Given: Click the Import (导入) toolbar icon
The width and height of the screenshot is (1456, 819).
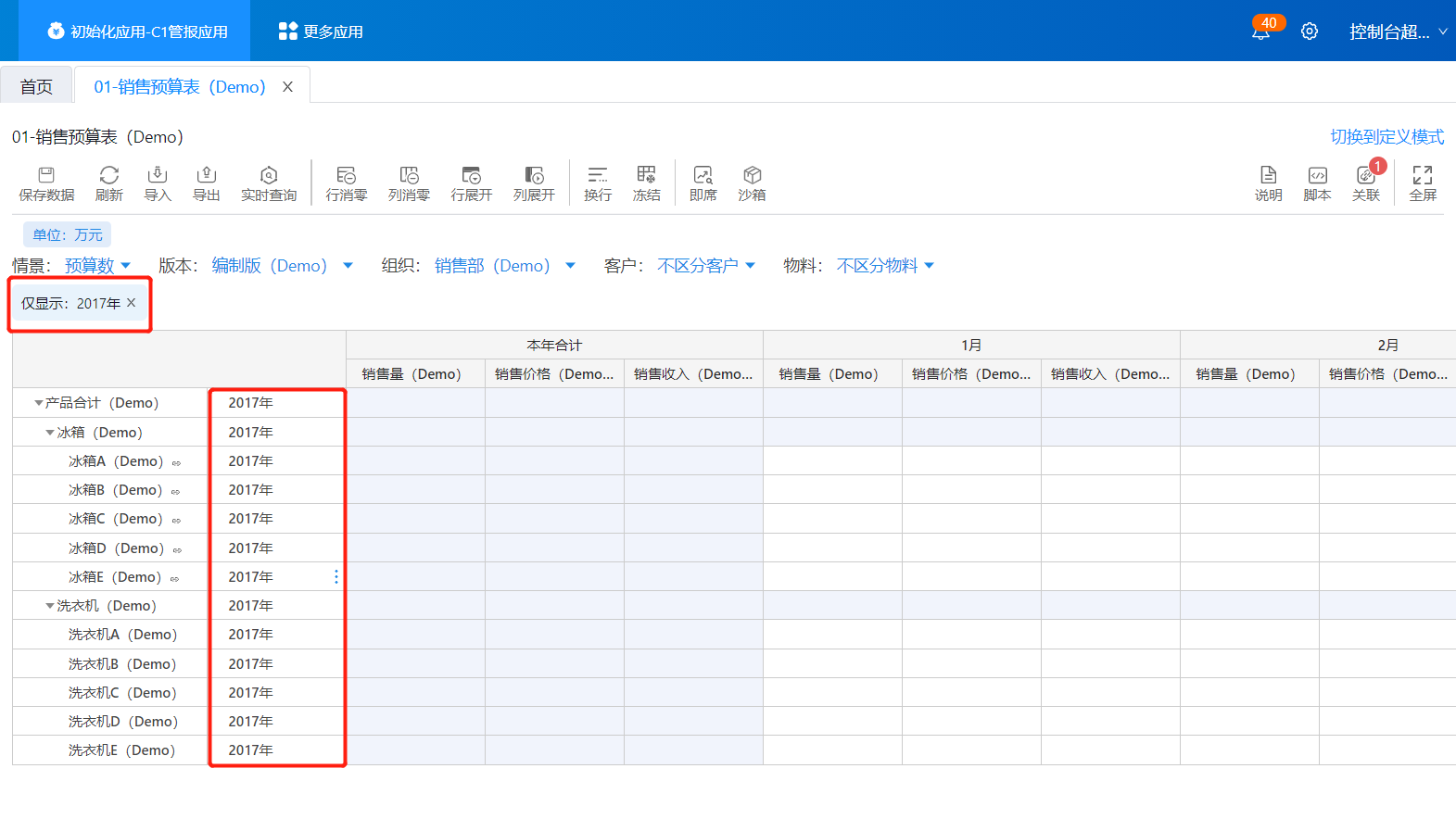Looking at the screenshot, I should point(158,183).
